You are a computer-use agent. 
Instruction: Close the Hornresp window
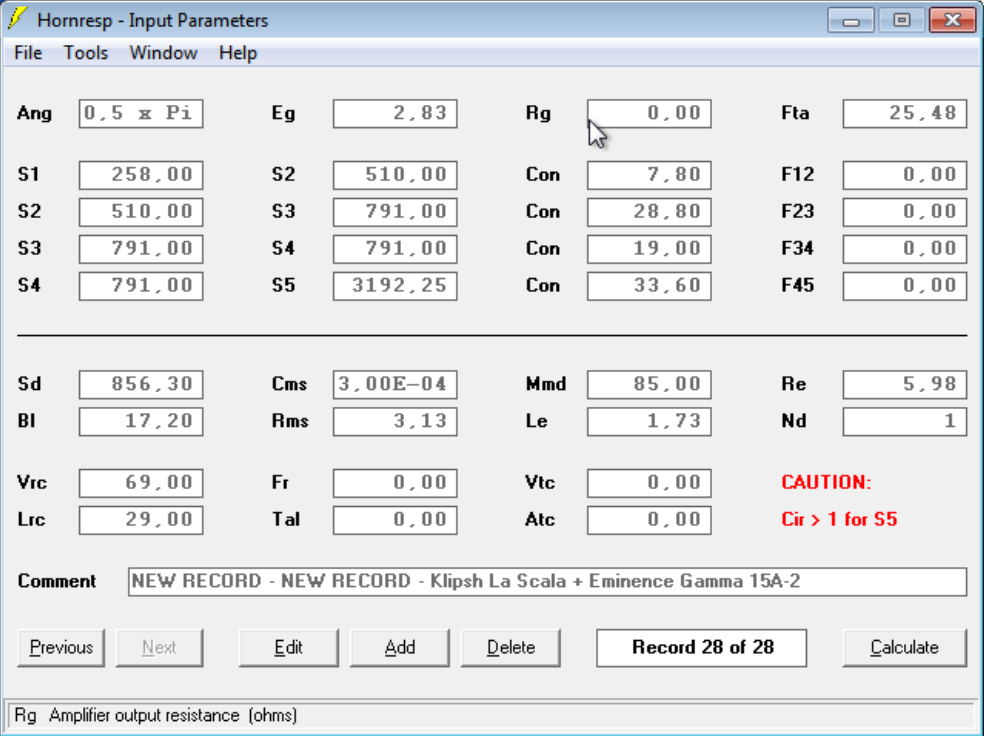click(x=953, y=21)
